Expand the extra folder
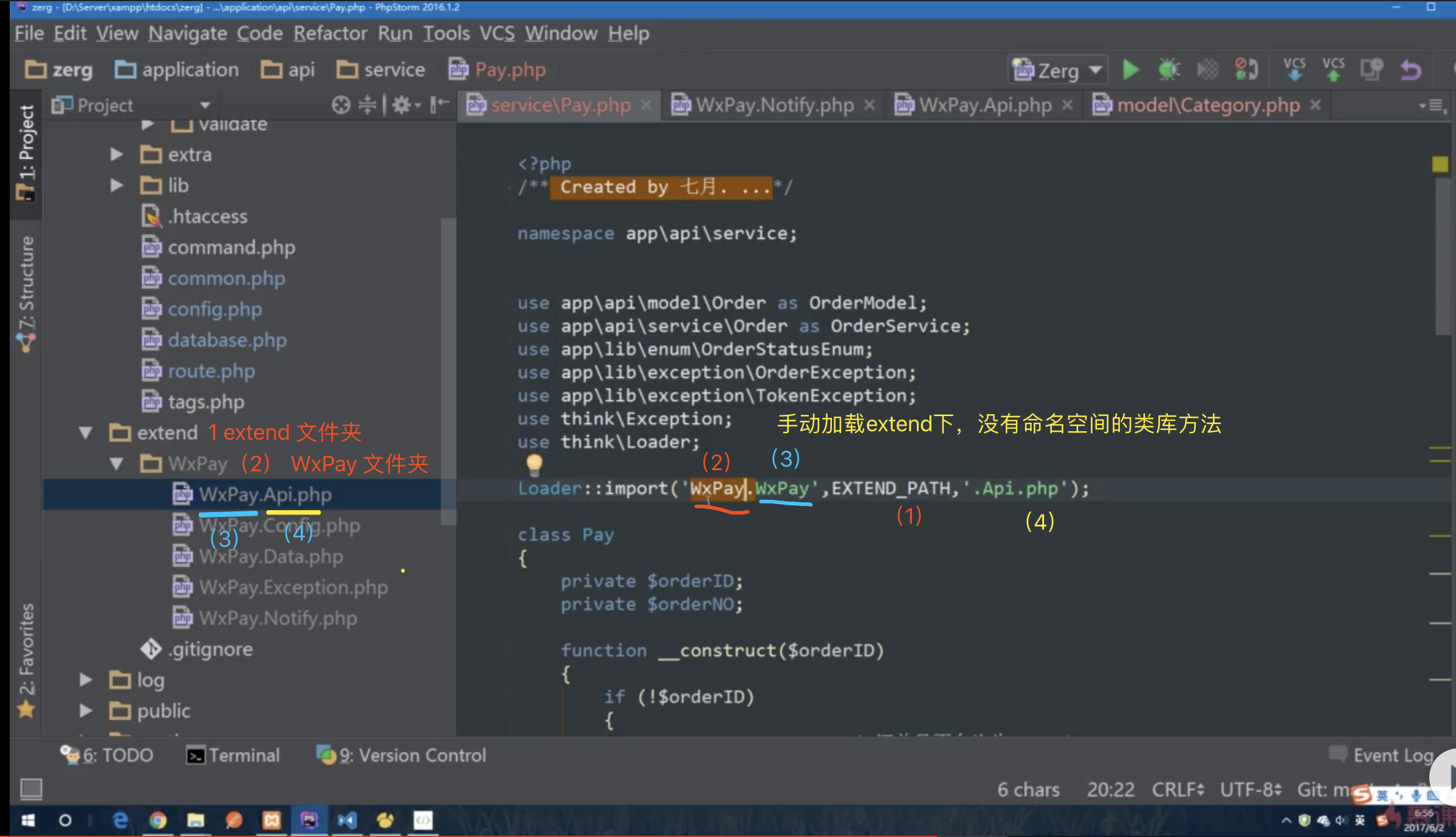This screenshot has width=1456, height=837. (x=116, y=155)
